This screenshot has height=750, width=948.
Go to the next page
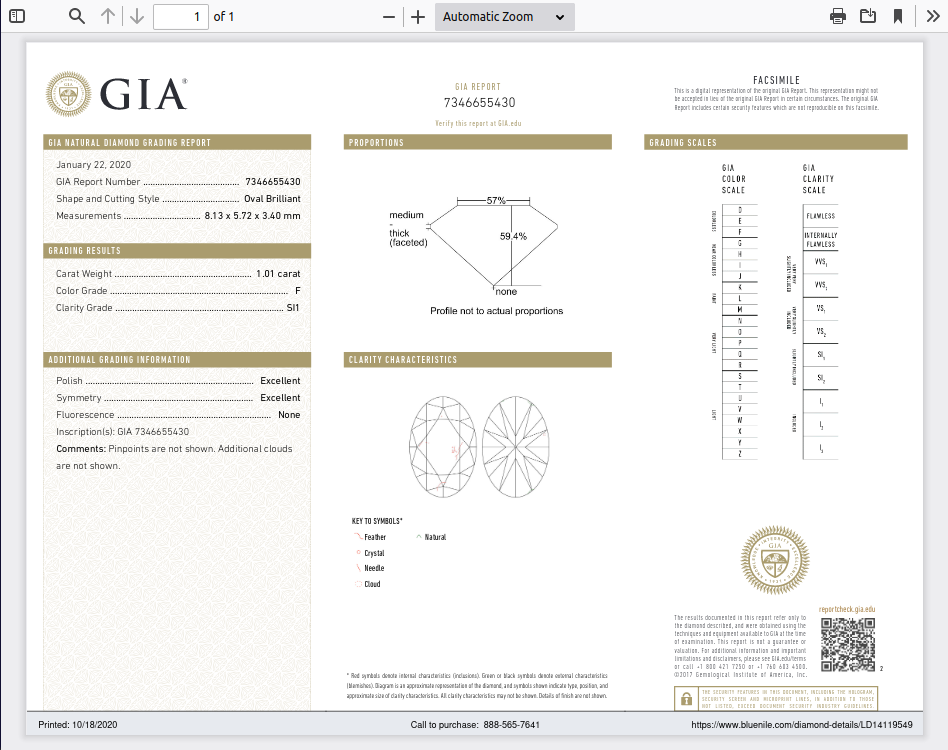[137, 16]
